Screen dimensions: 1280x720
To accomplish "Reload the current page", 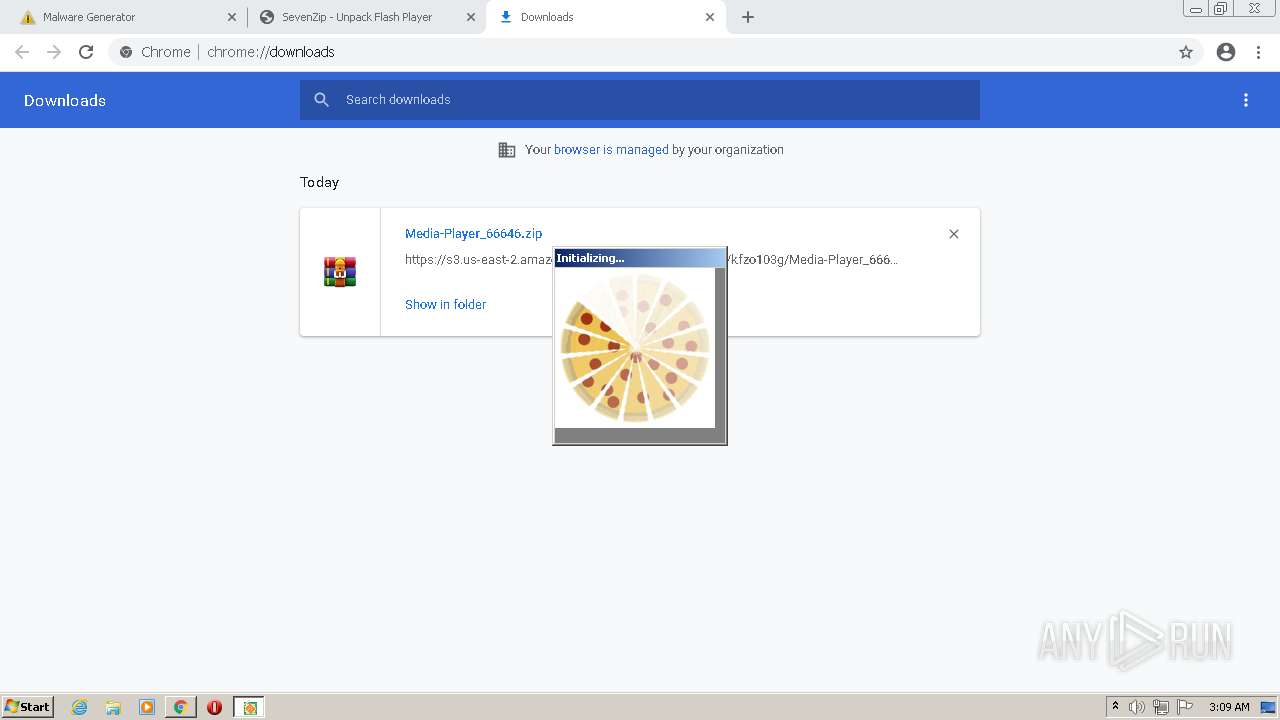I will point(86,52).
